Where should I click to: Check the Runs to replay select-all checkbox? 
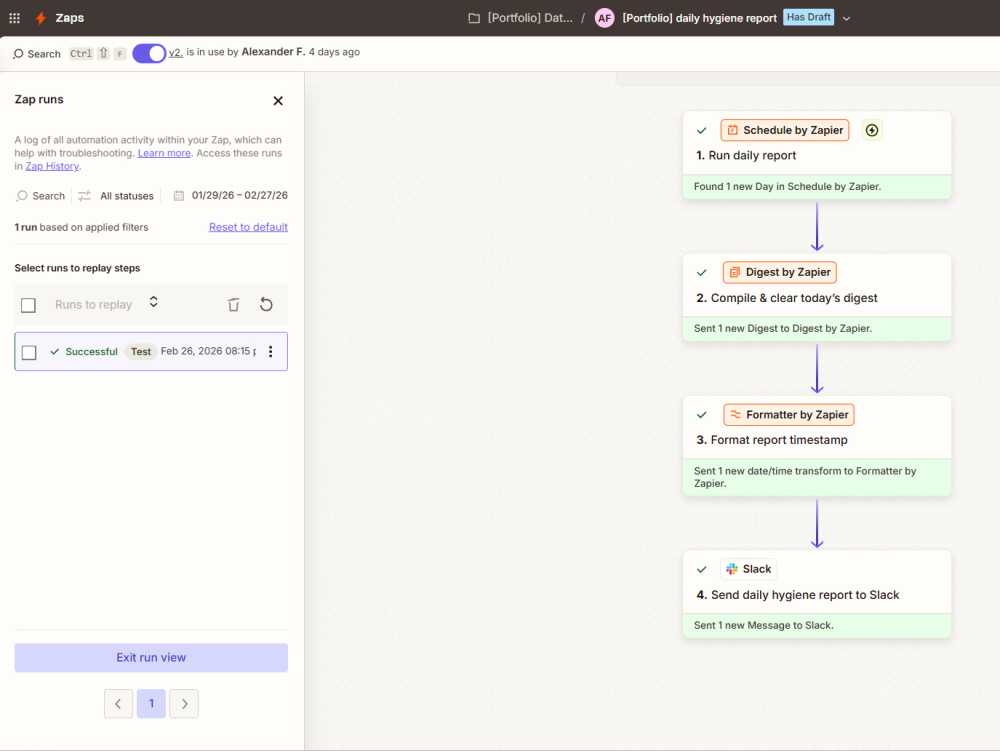[28, 305]
